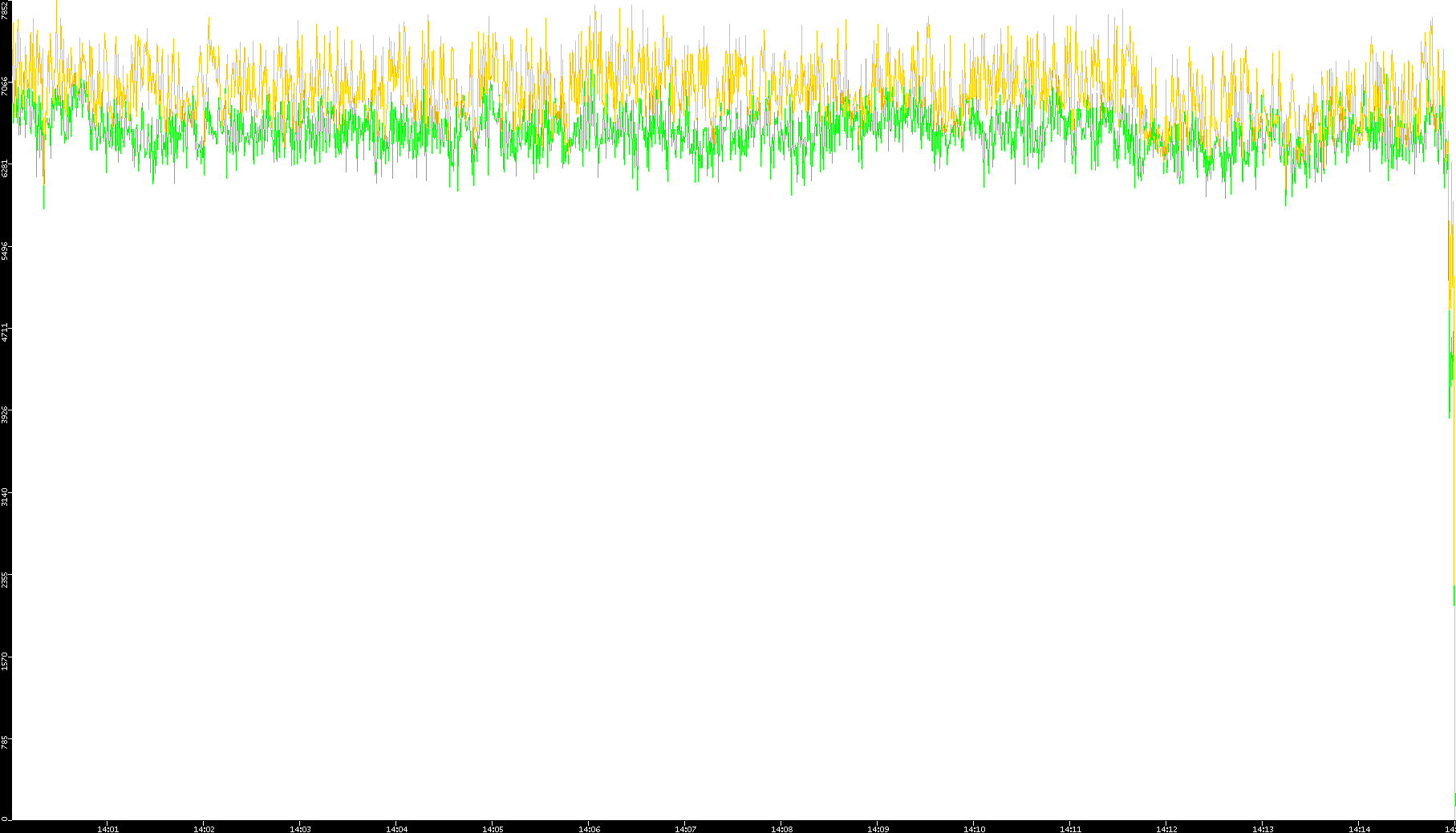Select the 785 y-axis label
Image resolution: width=1456 pixels, height=833 pixels.
(x=5, y=744)
